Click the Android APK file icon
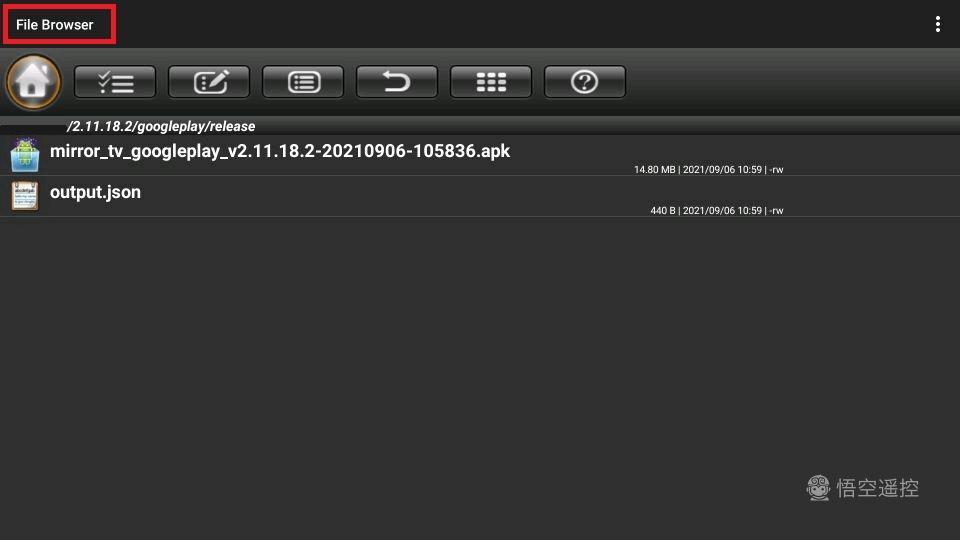 [24, 155]
